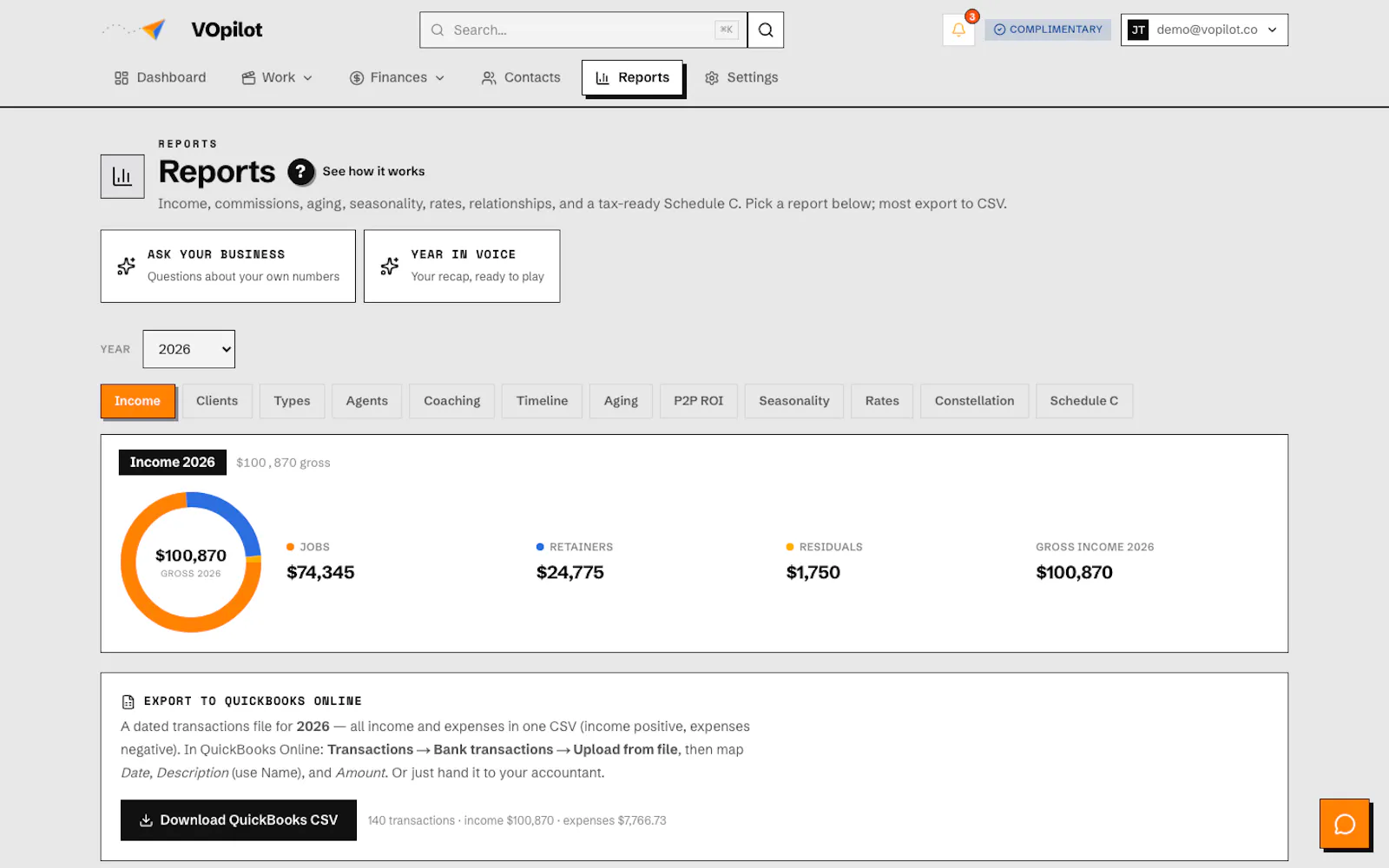Image resolution: width=1389 pixels, height=868 pixels.
Task: Open the orange chat bubble widget
Action: pos(1345,824)
